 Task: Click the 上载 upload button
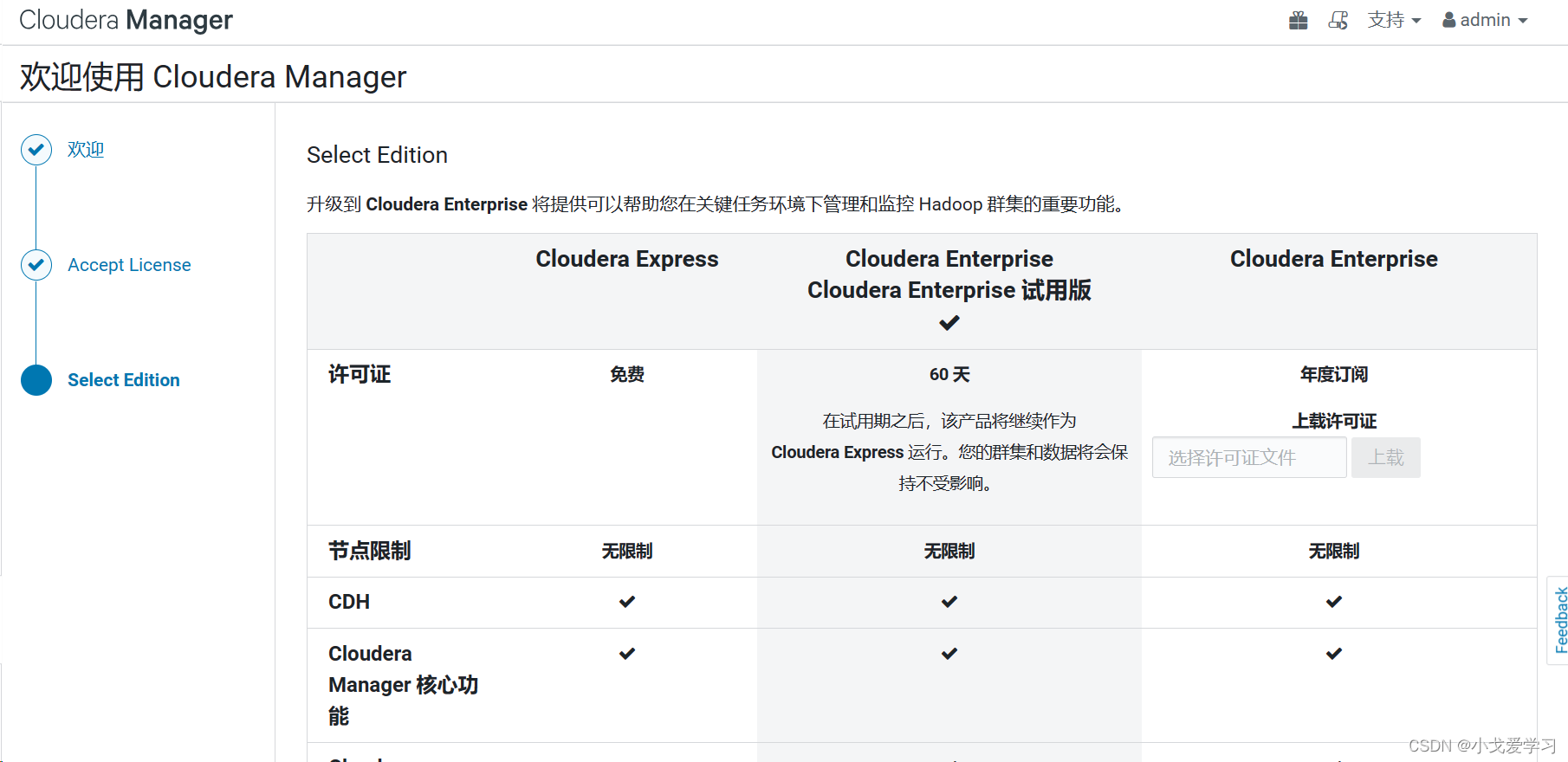click(1386, 457)
